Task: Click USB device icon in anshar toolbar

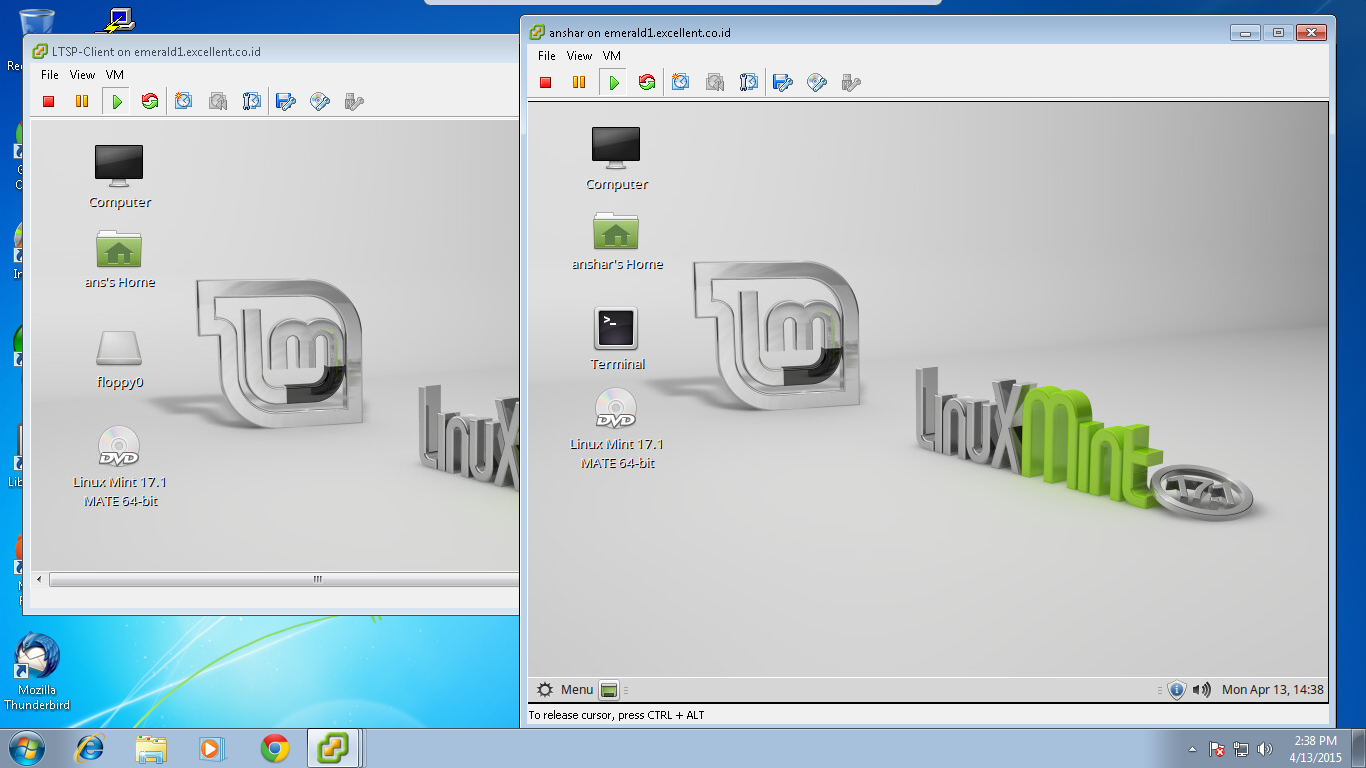Action: pyautogui.click(x=851, y=82)
